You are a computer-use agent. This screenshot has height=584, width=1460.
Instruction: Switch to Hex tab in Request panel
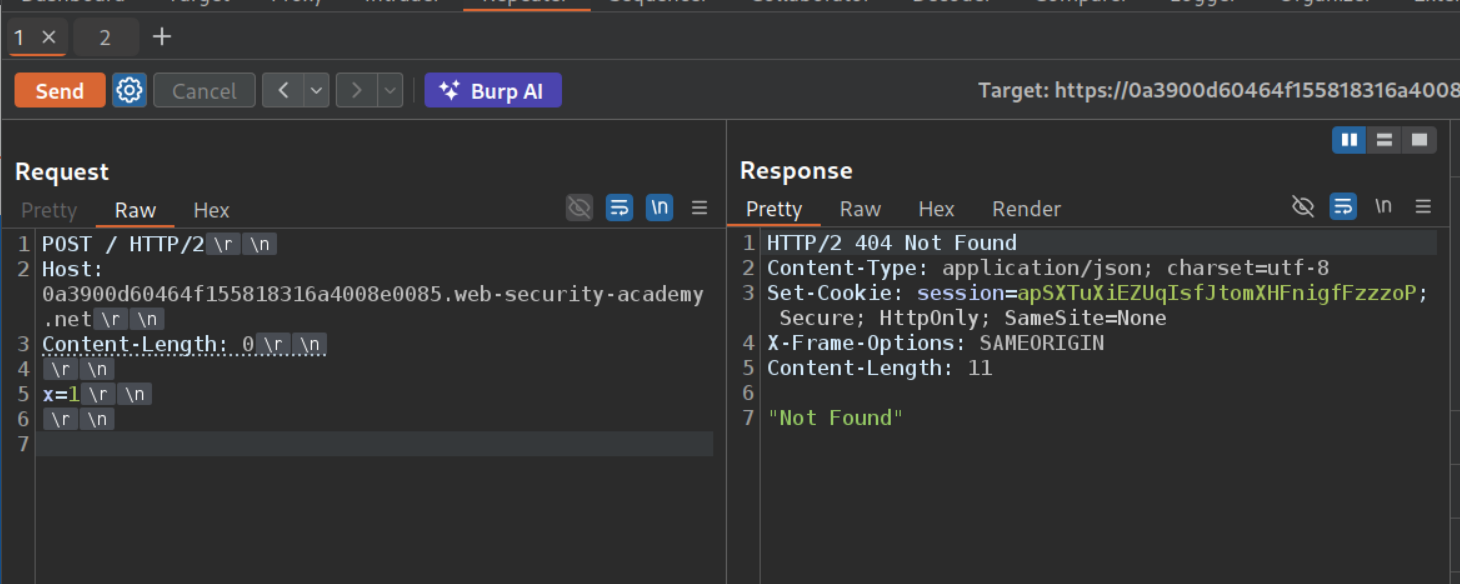pos(211,210)
